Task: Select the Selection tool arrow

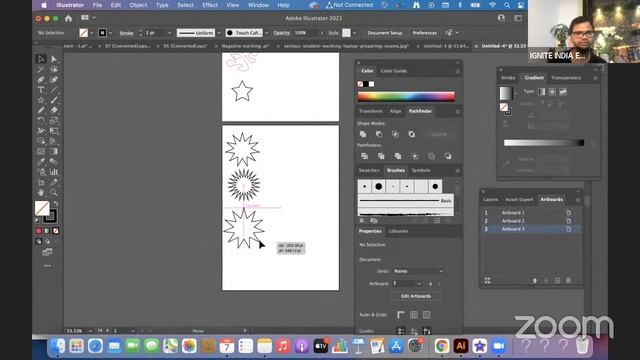Action: 41,59
